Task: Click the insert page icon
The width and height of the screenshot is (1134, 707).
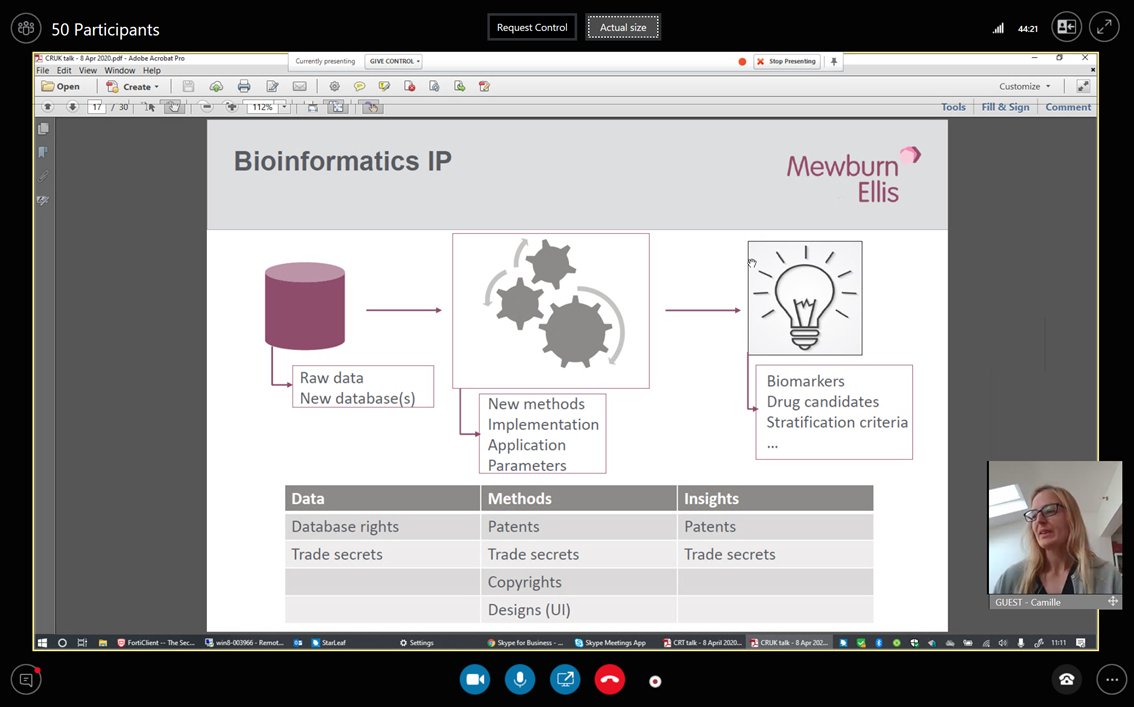Action: pyautogui.click(x=459, y=86)
